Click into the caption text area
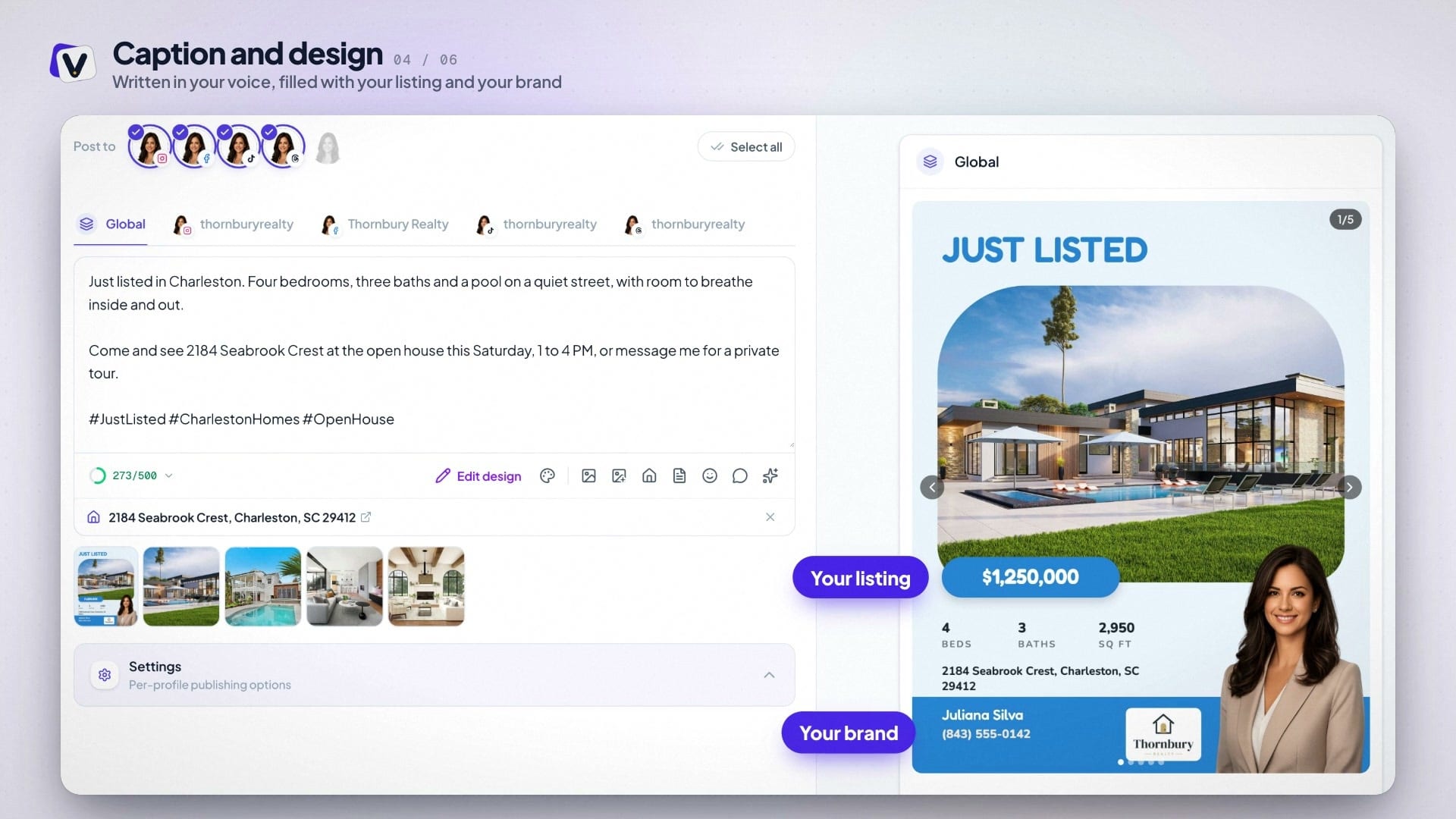The width and height of the screenshot is (1456, 819). pyautogui.click(x=434, y=353)
